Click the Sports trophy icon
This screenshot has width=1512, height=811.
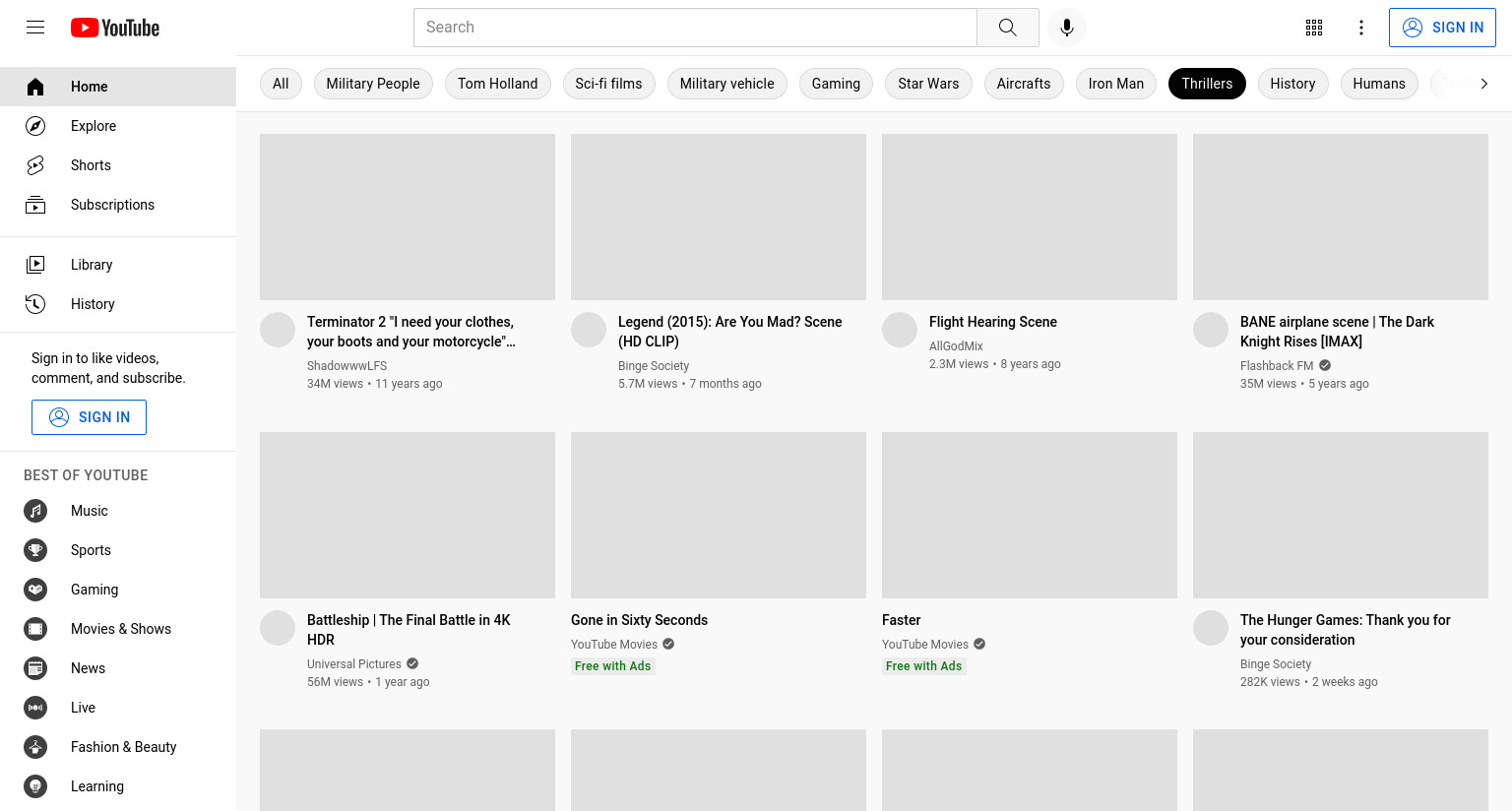(x=35, y=550)
